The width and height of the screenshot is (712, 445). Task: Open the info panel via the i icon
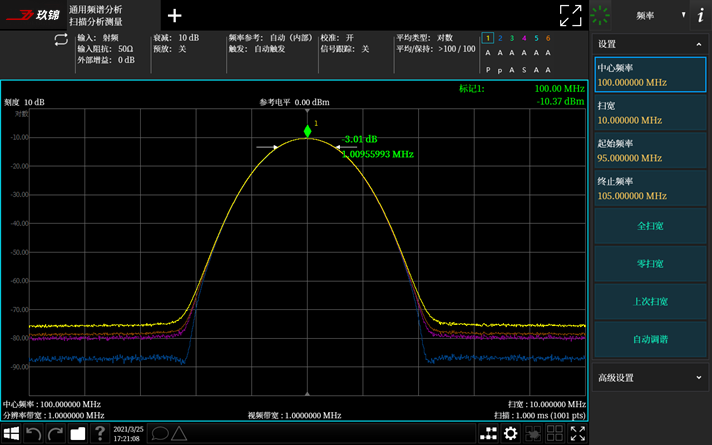tap(701, 15)
